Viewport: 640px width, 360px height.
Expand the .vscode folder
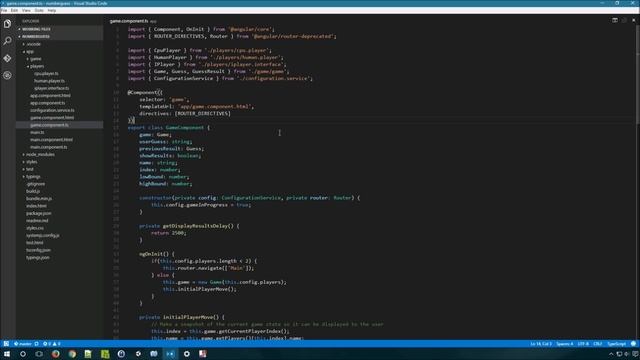33,44
